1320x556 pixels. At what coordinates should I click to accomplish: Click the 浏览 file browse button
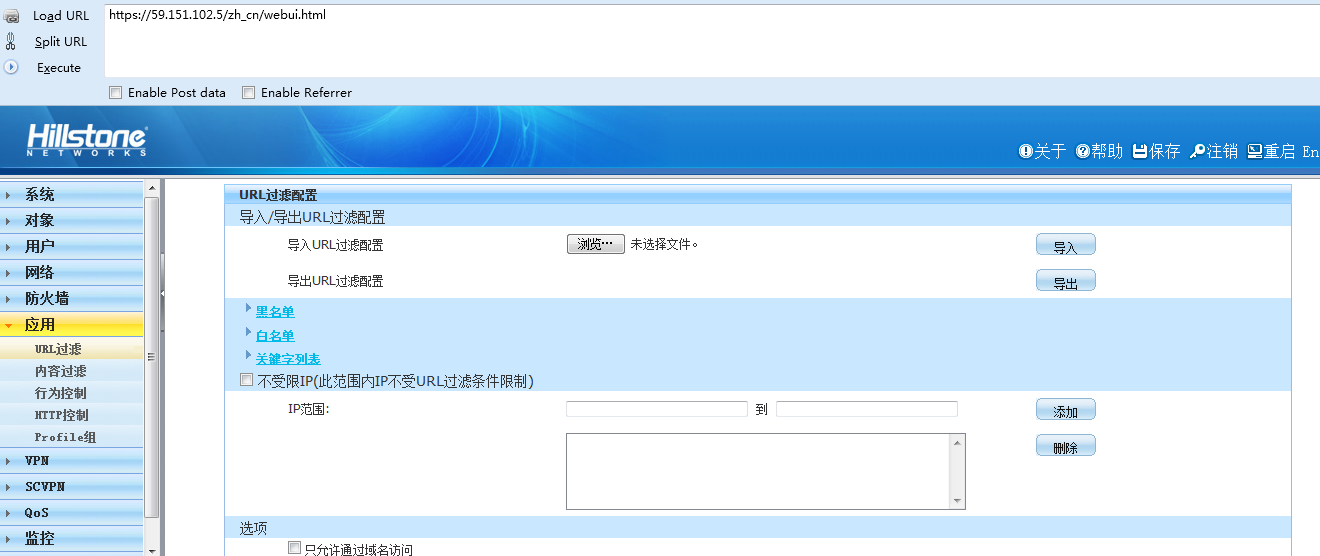596,244
